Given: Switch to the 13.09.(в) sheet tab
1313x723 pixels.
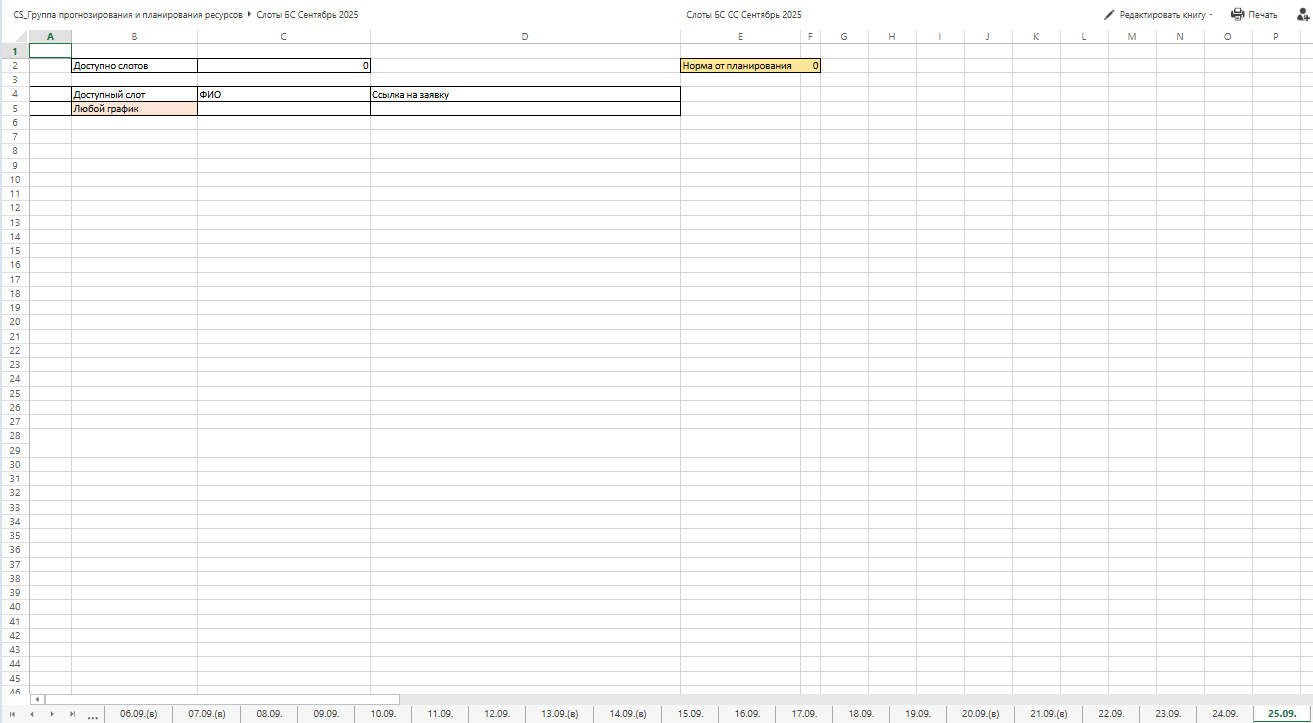Looking at the screenshot, I should [559, 714].
